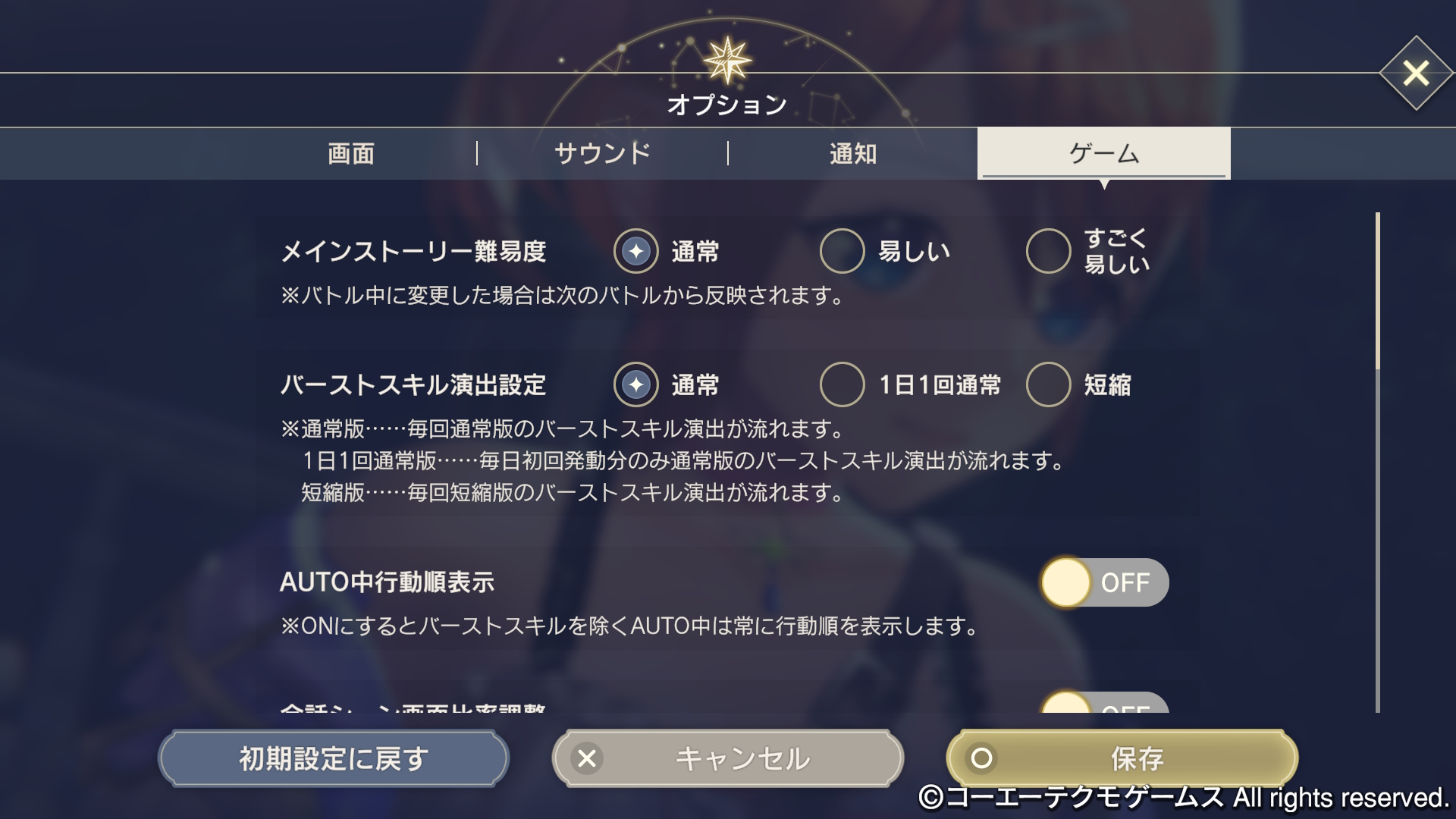Toggle the partially visible bottom OFF switch
The height and width of the screenshot is (819, 1456).
[1104, 704]
